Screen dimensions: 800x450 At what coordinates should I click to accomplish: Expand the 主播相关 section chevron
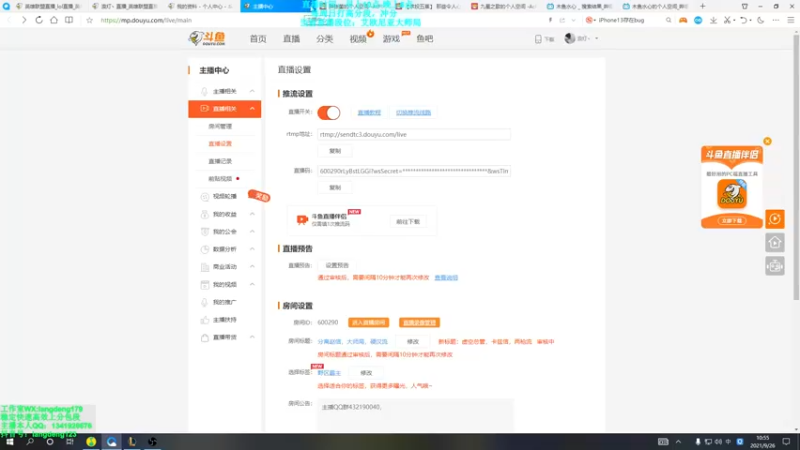(x=252, y=91)
